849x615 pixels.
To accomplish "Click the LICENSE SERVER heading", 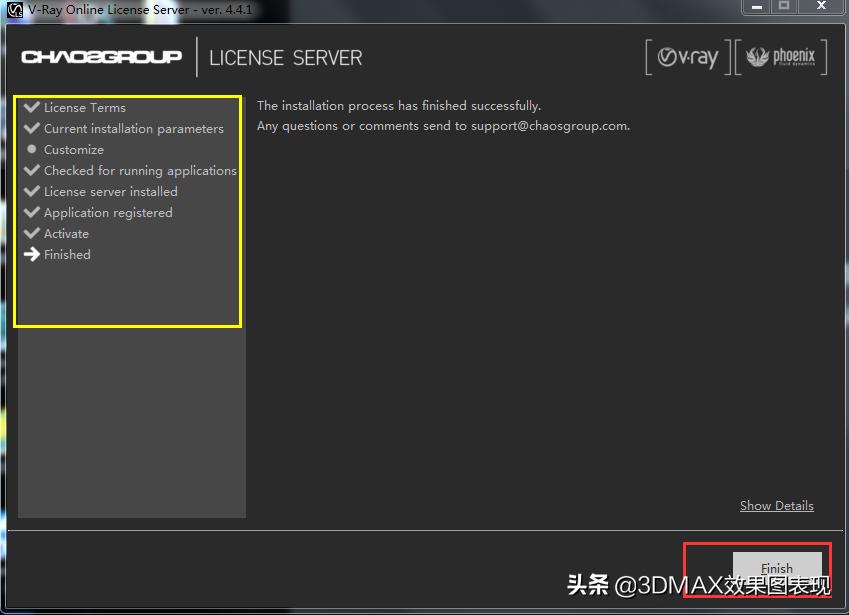I will coord(285,58).
